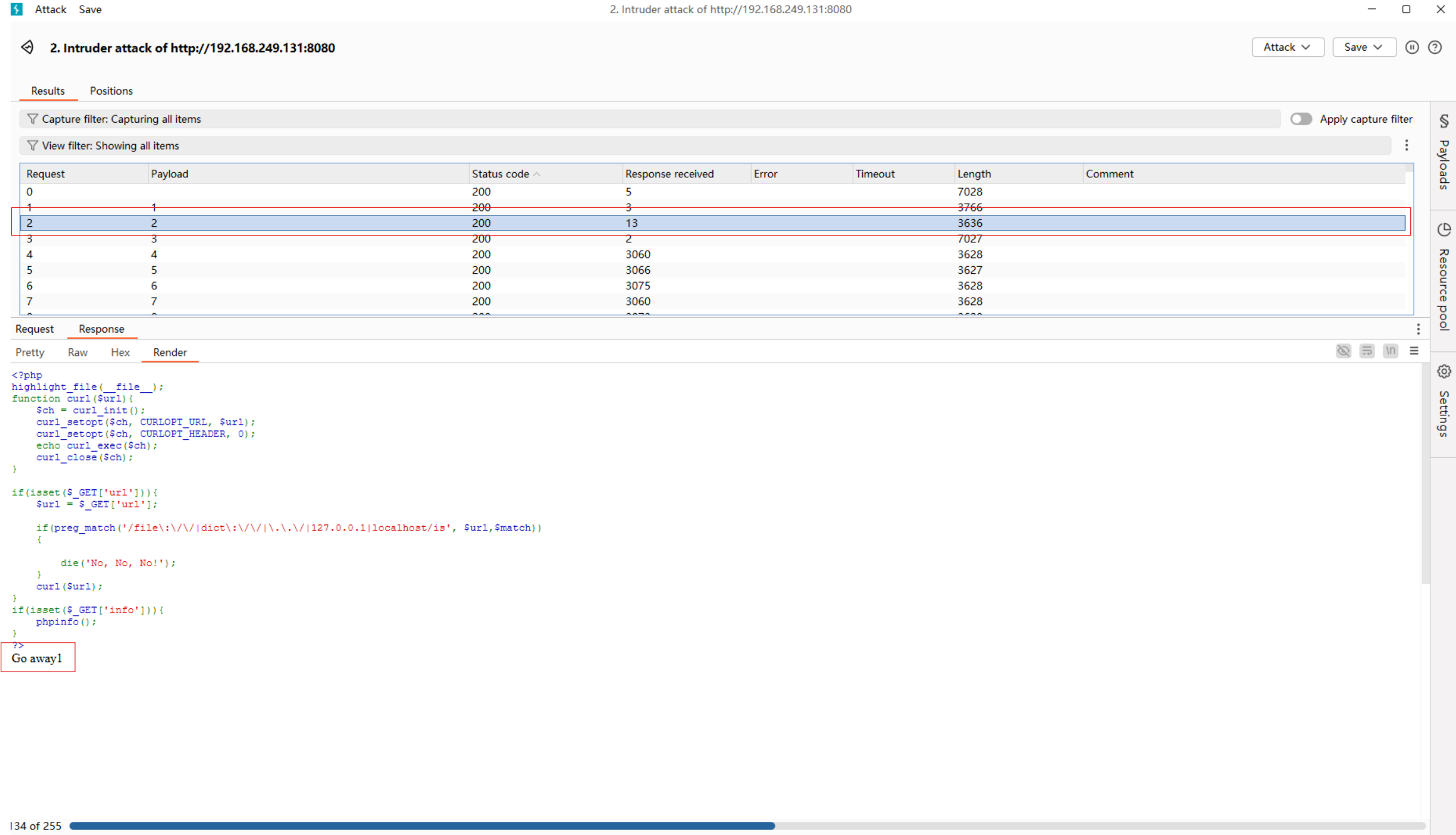
Task: Sort results by Length column header
Action: click(974, 174)
